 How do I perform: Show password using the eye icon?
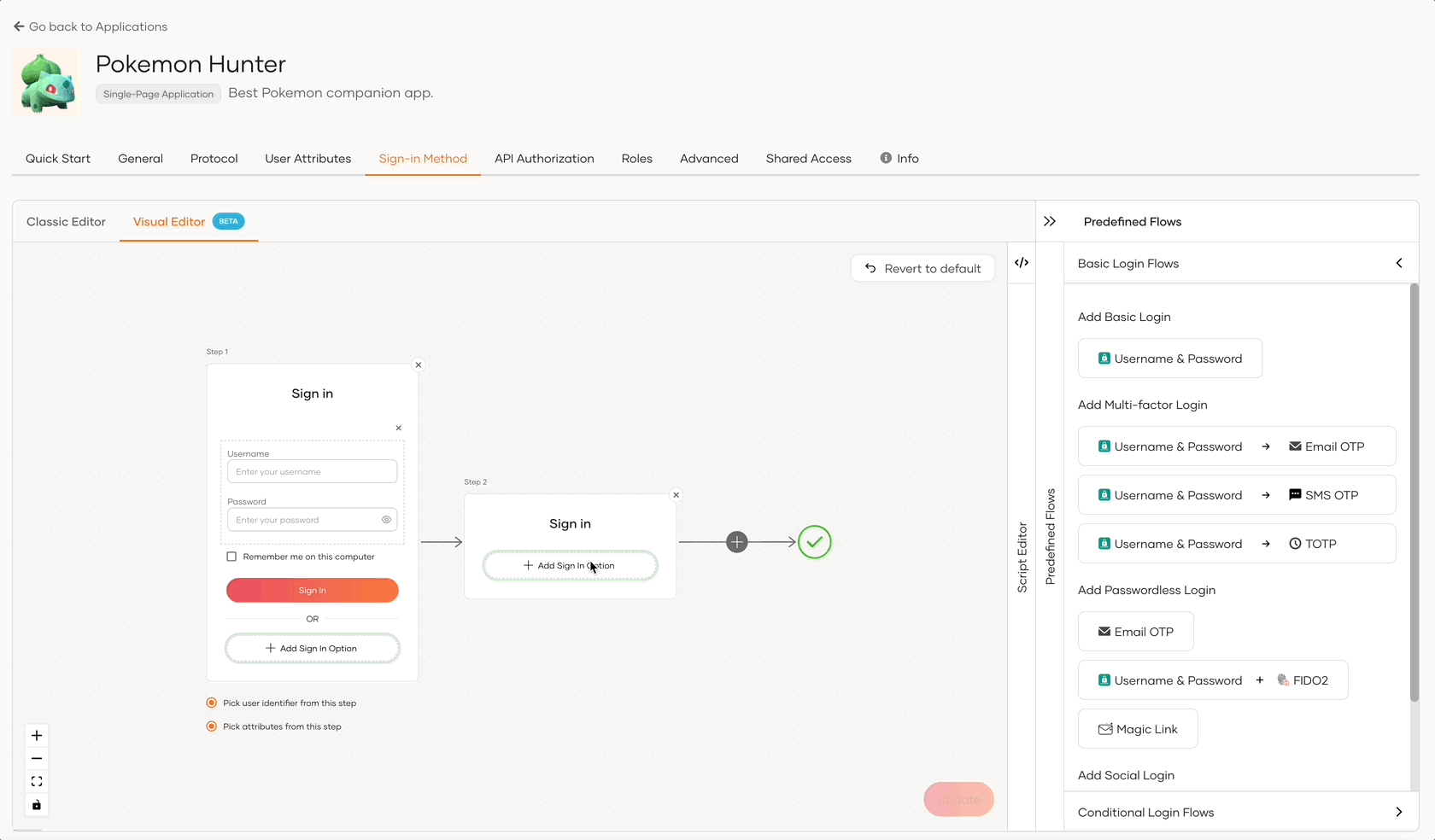(386, 519)
